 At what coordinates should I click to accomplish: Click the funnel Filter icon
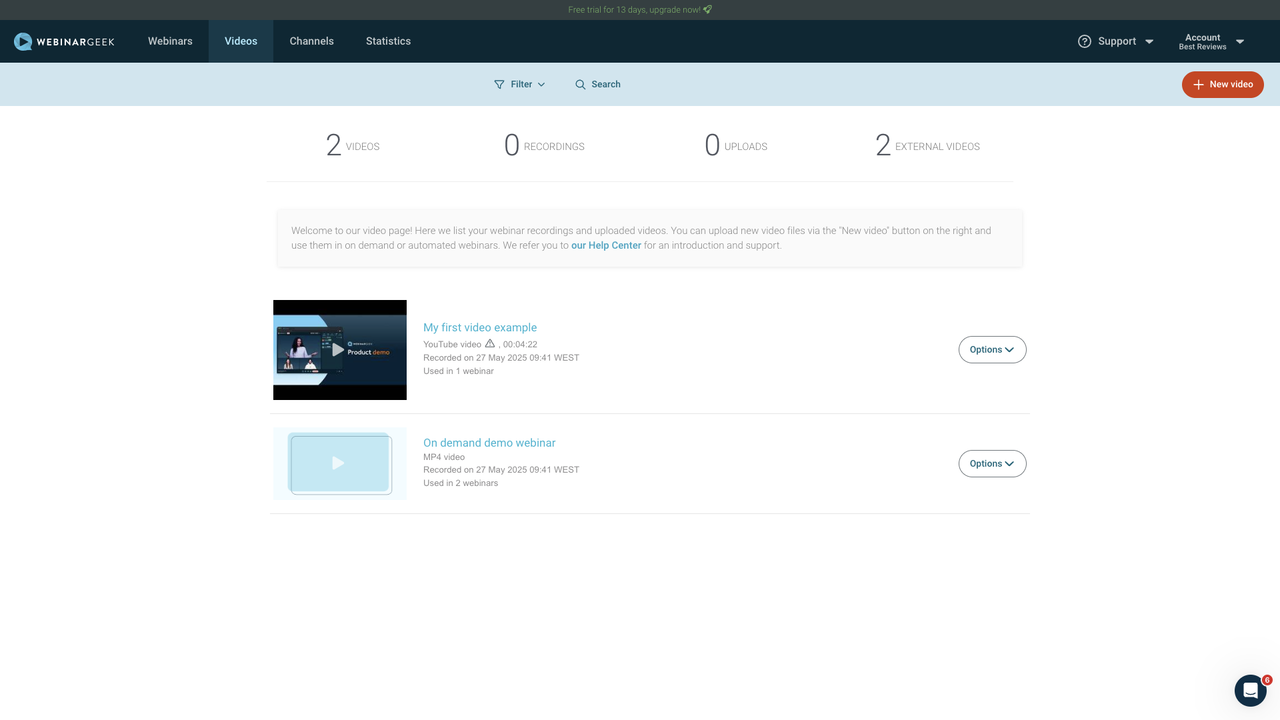tap(499, 85)
